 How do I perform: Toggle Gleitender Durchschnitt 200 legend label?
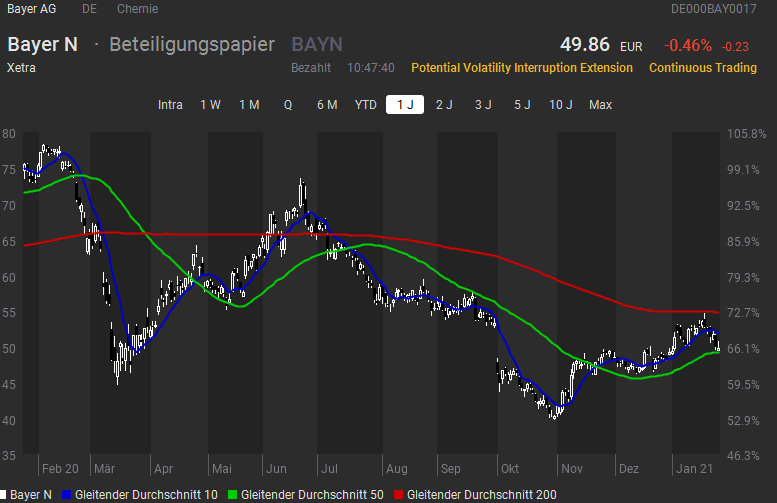(x=482, y=495)
